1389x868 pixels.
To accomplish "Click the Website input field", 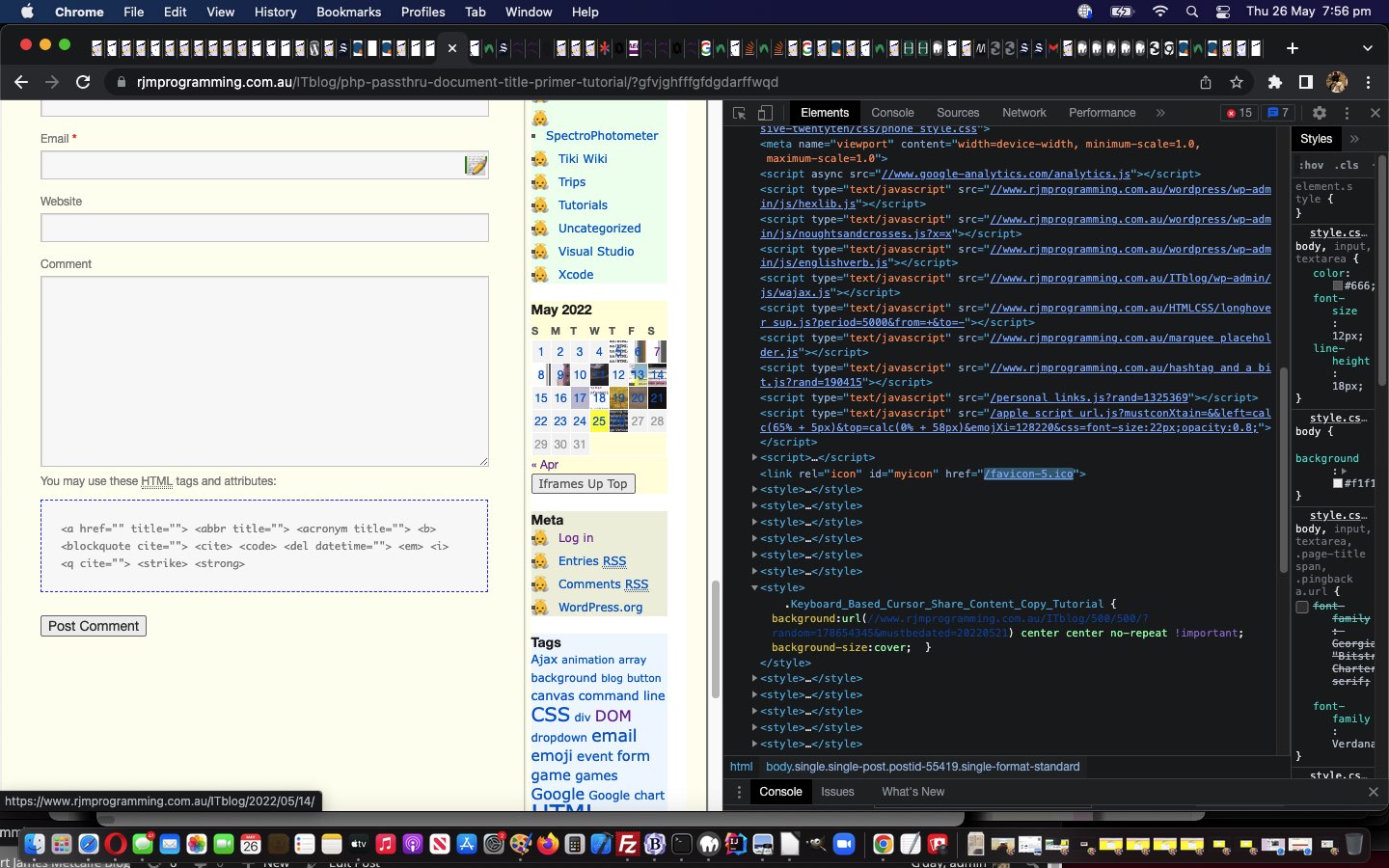I will click(x=264, y=228).
